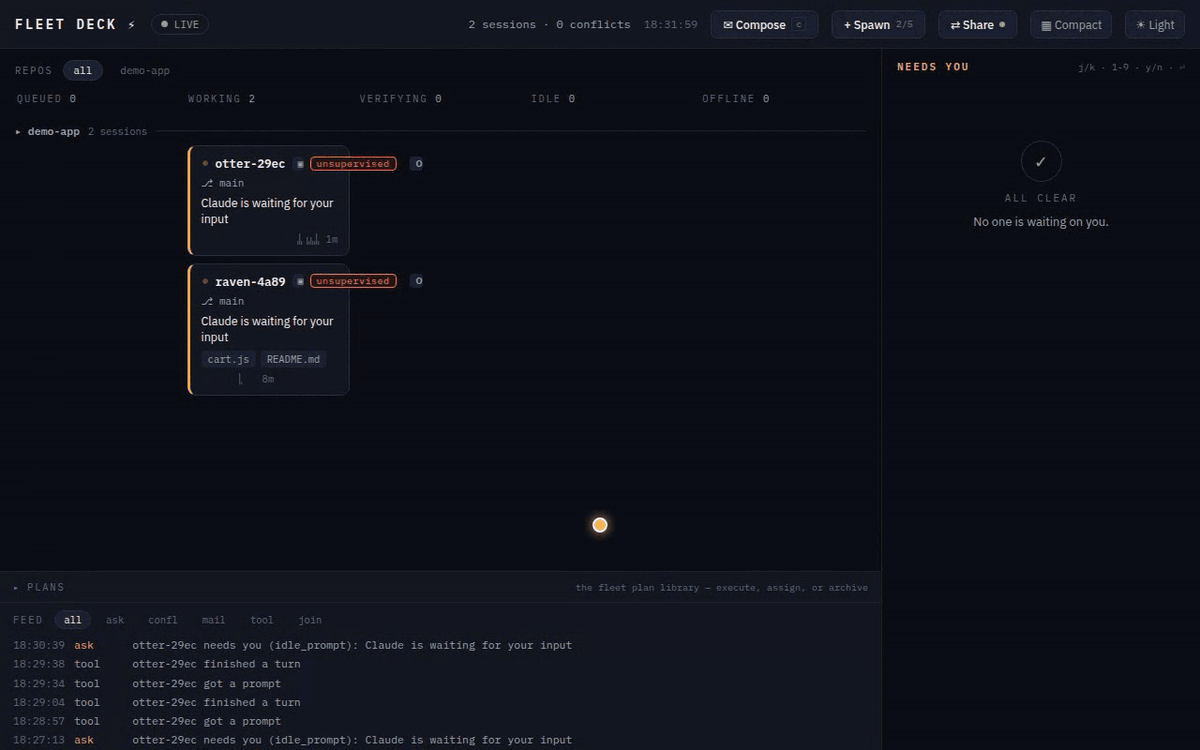Filter feed by 'mail'
The image size is (1200, 750).
pos(213,620)
